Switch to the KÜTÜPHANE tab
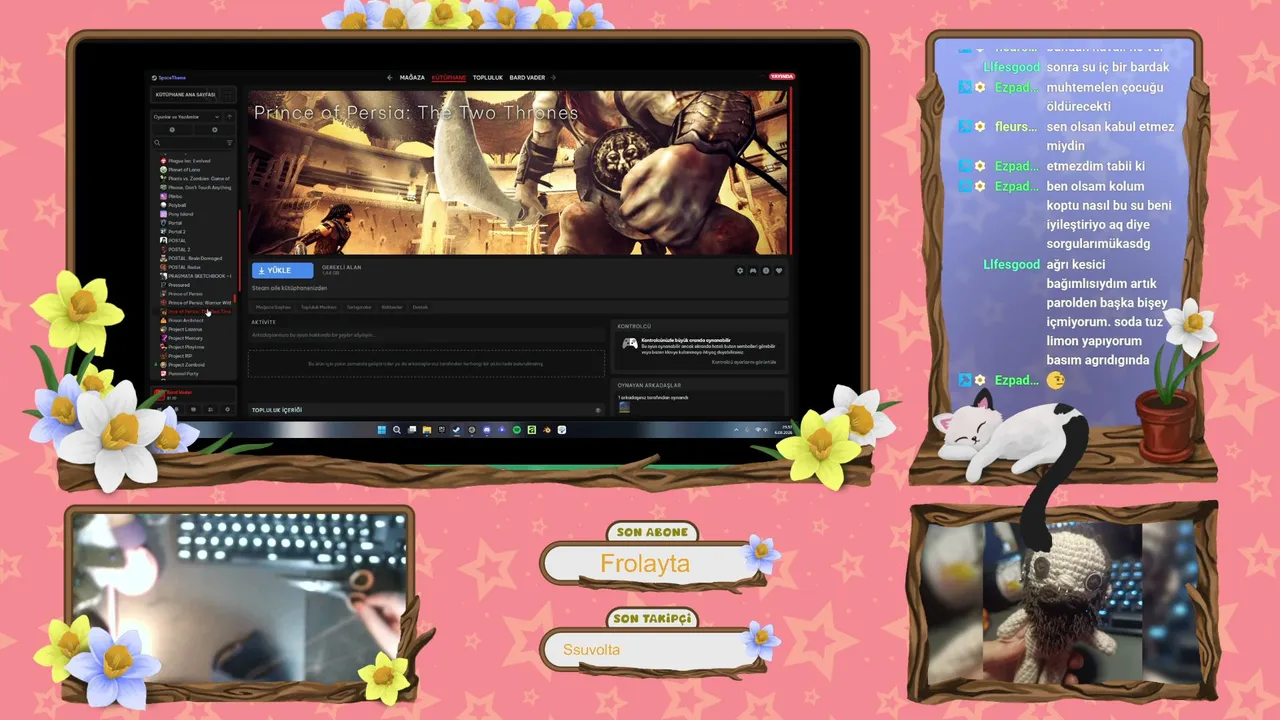Screen dimensions: 1280x720 point(449,77)
